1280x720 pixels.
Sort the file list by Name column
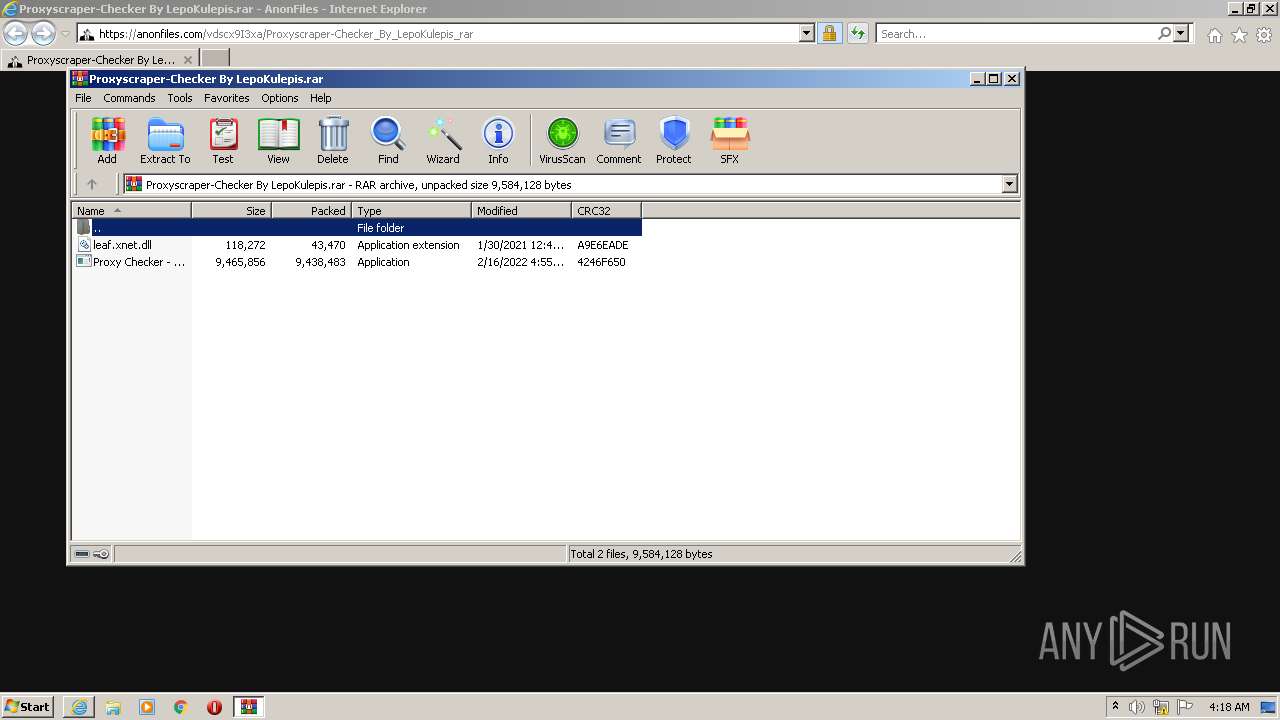[131, 210]
